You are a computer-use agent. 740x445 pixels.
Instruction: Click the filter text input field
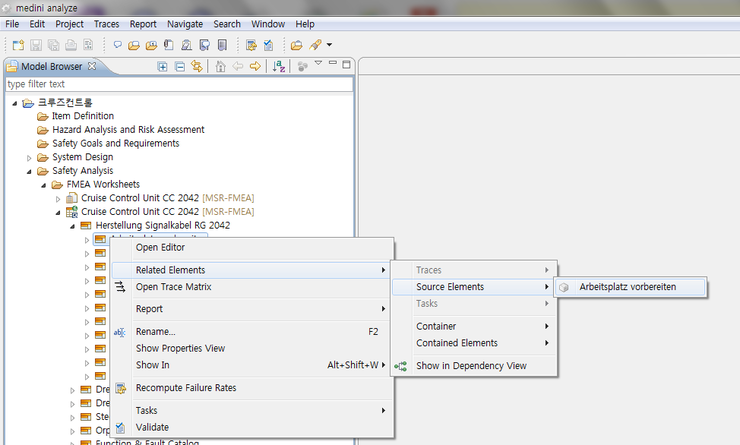[178, 85]
